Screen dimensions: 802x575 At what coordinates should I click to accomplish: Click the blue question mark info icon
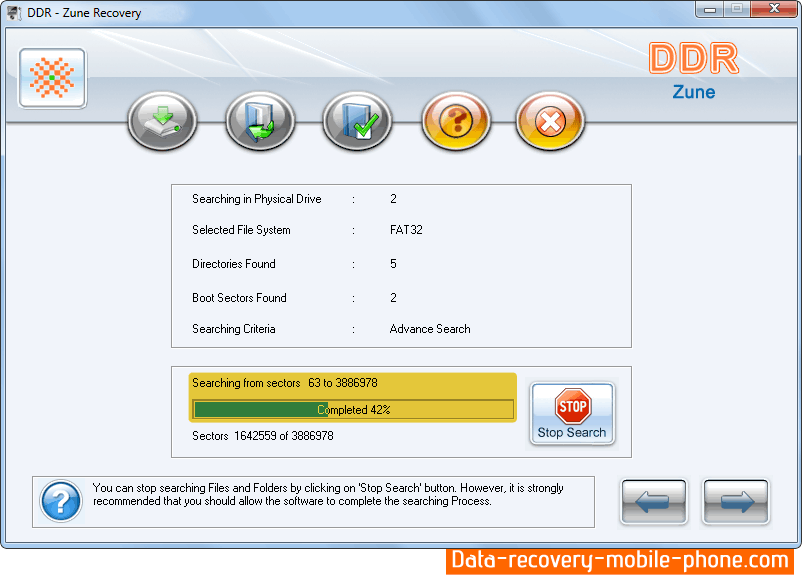click(x=61, y=501)
